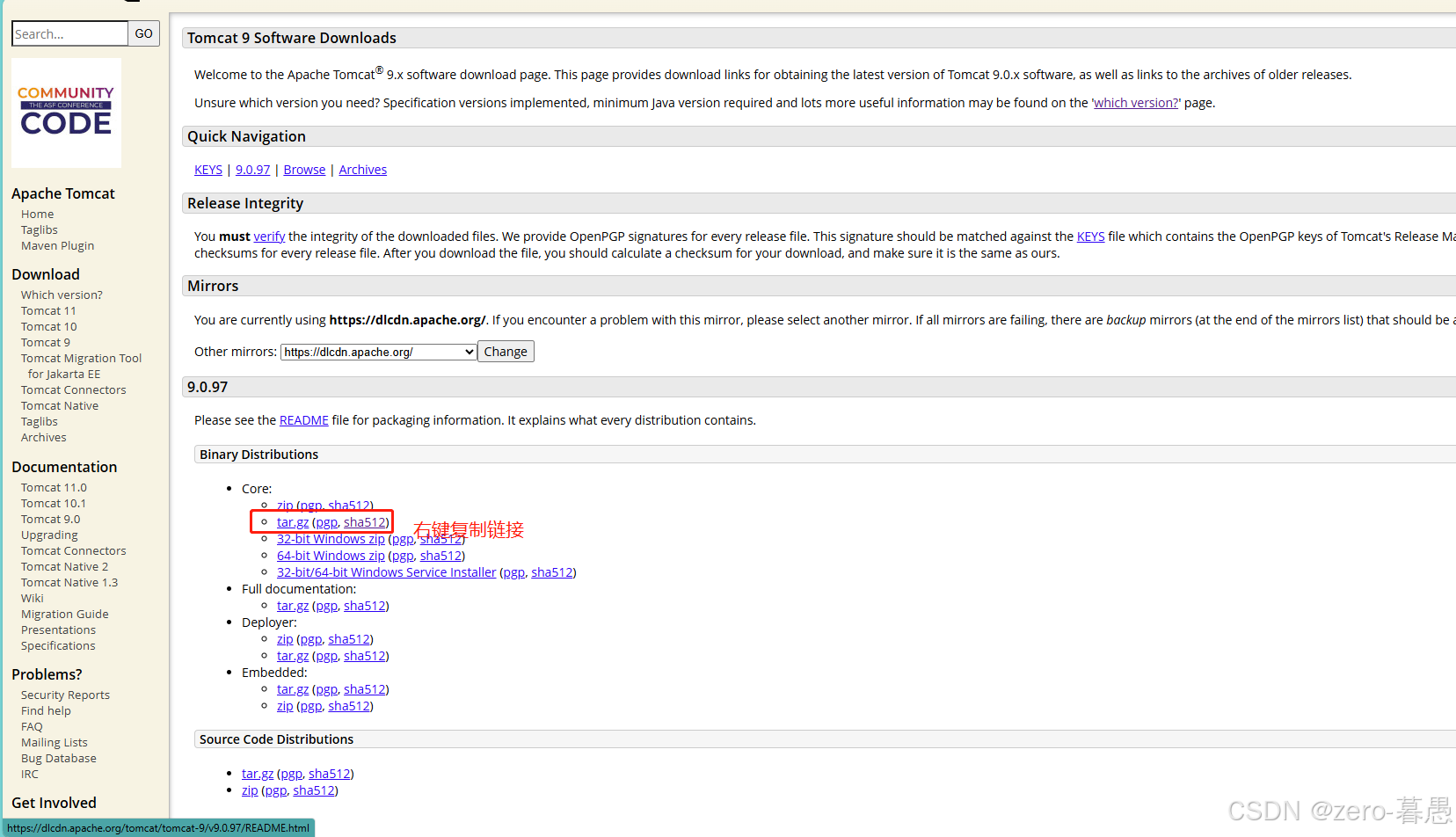Download the Core tar.gz distribution

(x=292, y=521)
